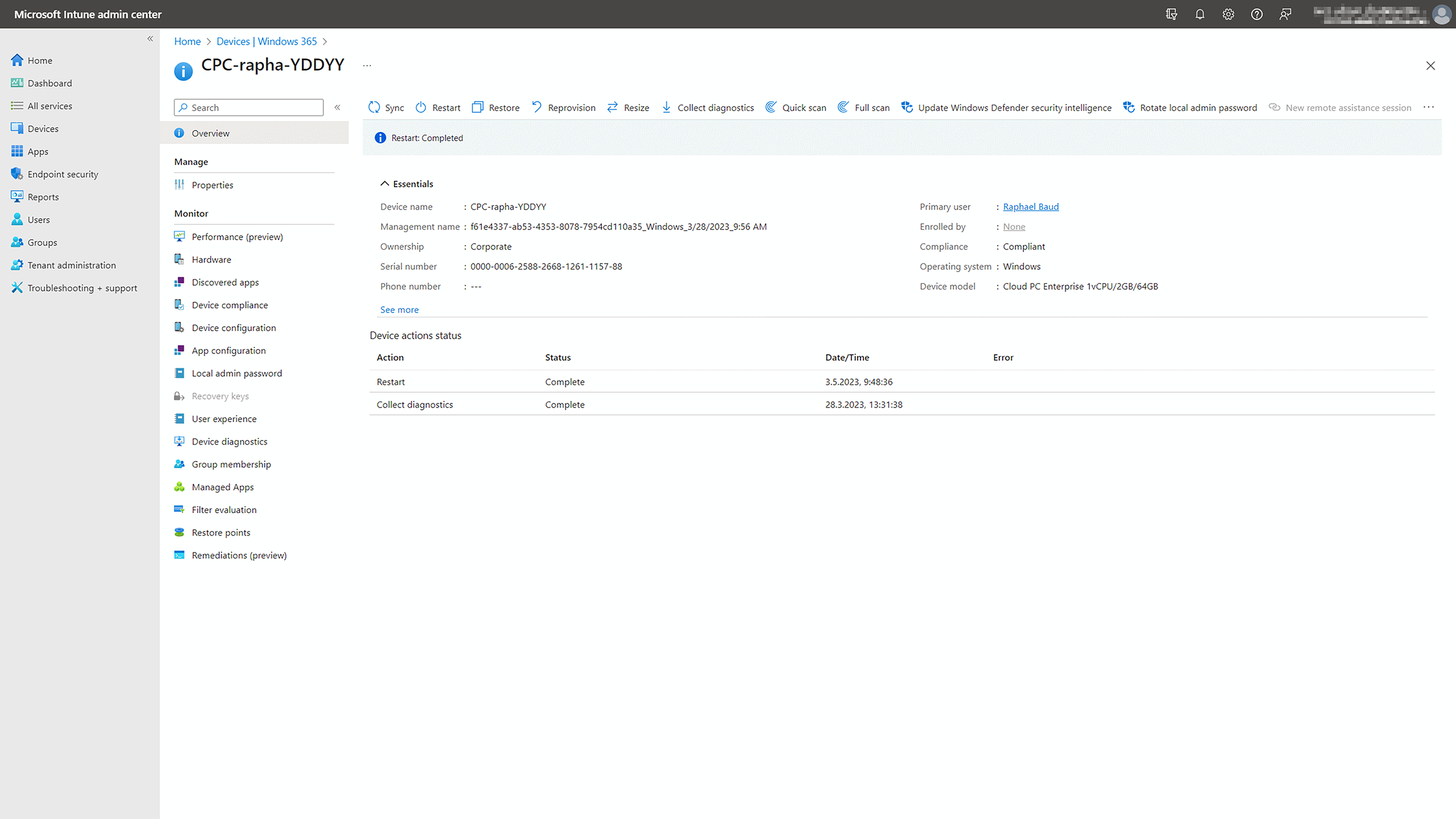Image resolution: width=1456 pixels, height=819 pixels.
Task: Open the Resize action
Action: (x=628, y=107)
